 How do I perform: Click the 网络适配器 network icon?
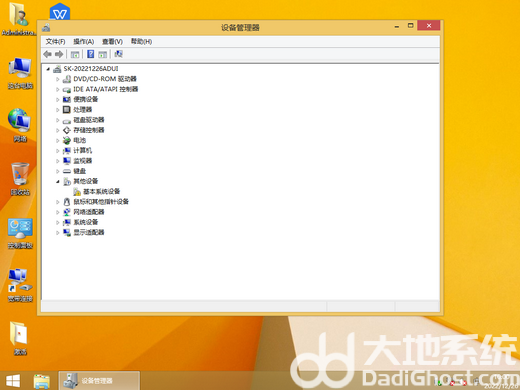click(x=67, y=212)
